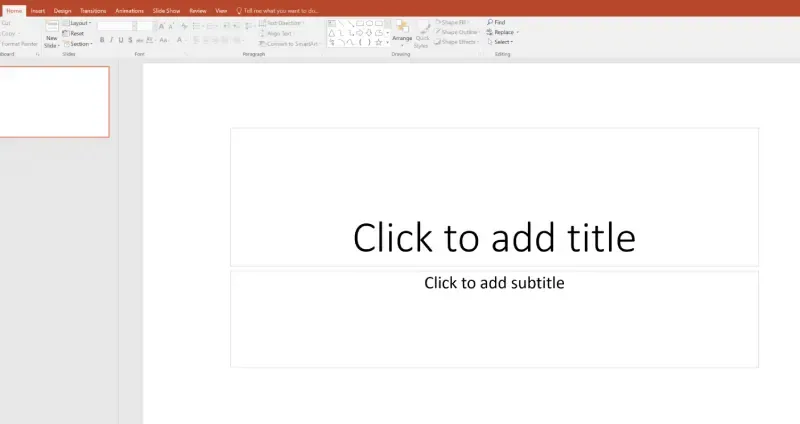This screenshot has height=424, width=800.
Task: Click the Reset slide button
Action: click(x=73, y=33)
